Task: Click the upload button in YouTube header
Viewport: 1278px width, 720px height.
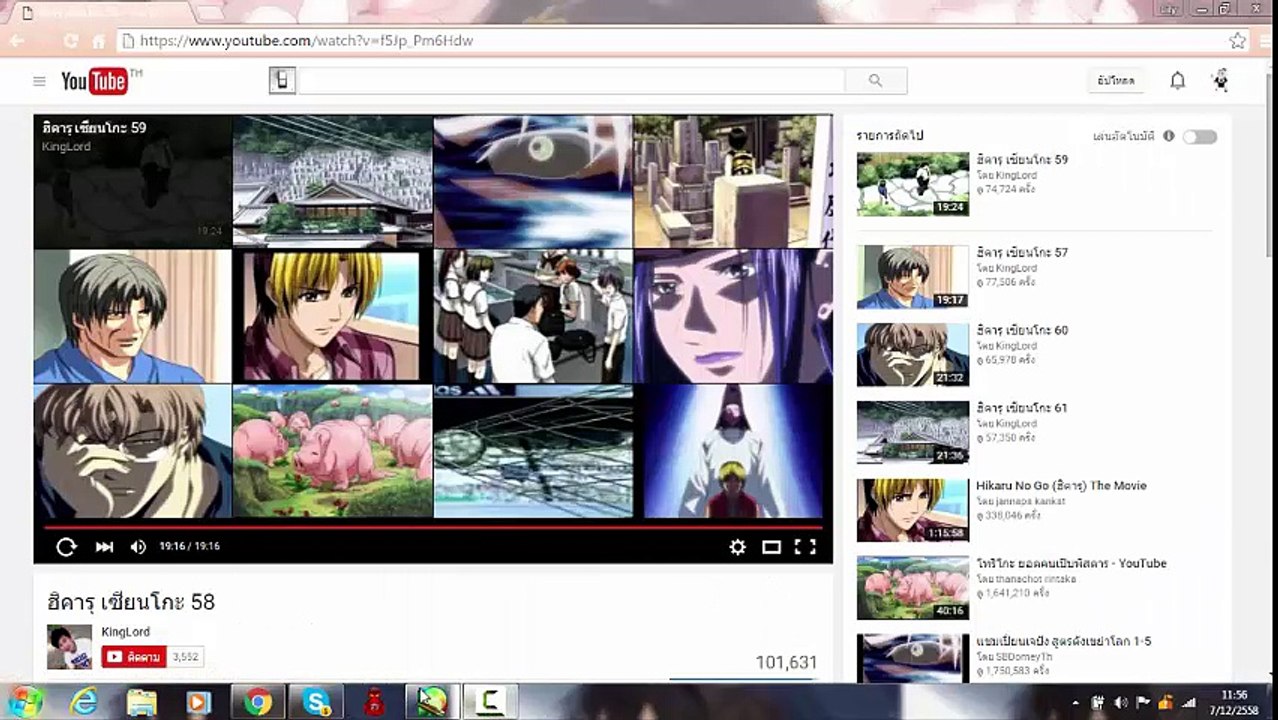Action: (x=1116, y=81)
